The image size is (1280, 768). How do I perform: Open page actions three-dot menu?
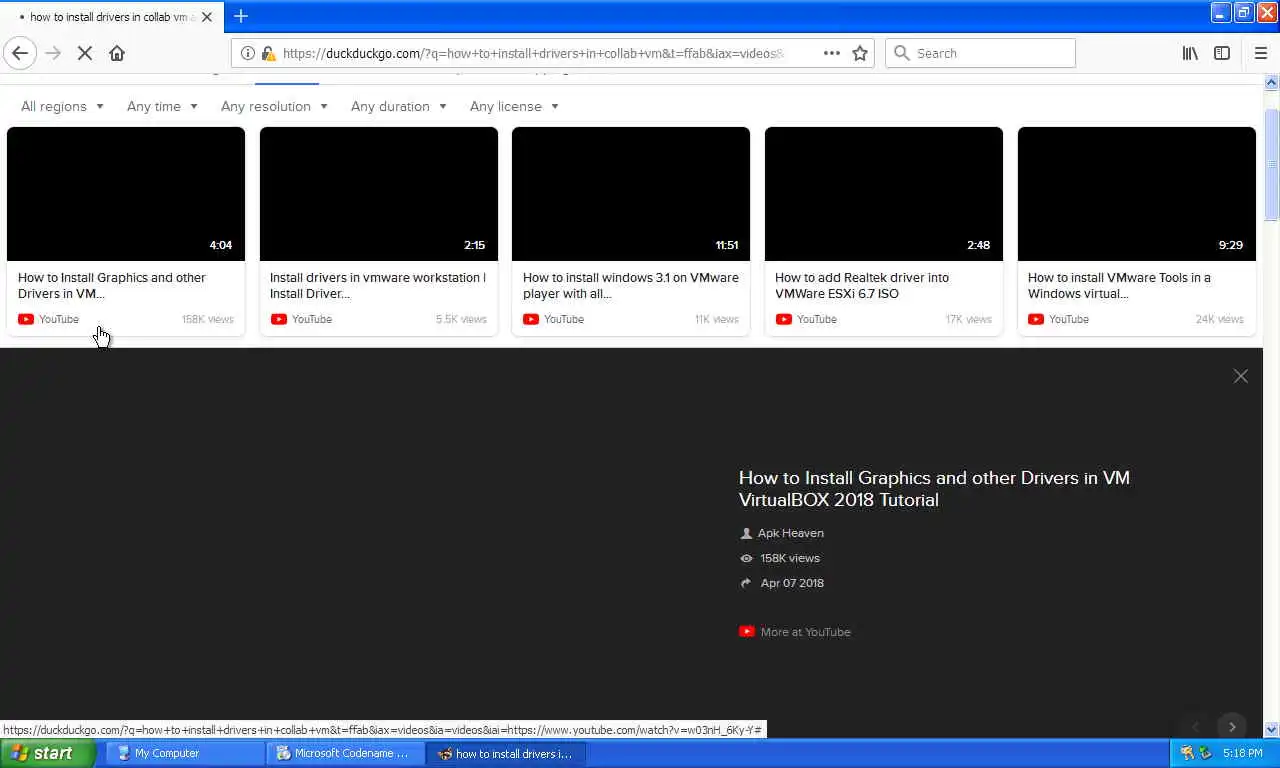click(831, 53)
